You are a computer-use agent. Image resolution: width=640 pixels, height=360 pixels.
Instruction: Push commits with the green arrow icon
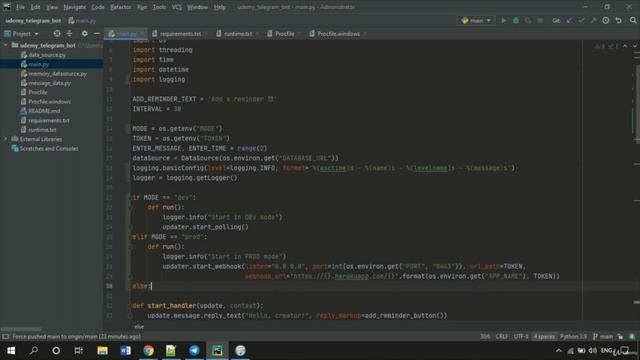(x=593, y=20)
